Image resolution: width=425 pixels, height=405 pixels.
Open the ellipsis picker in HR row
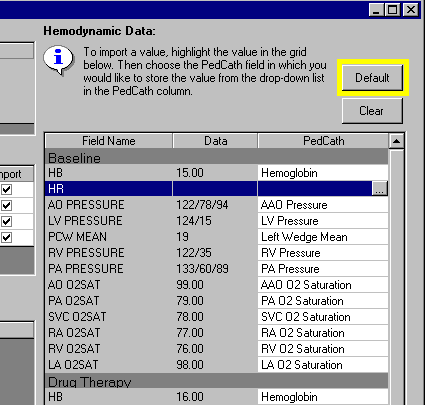[x=380, y=189]
